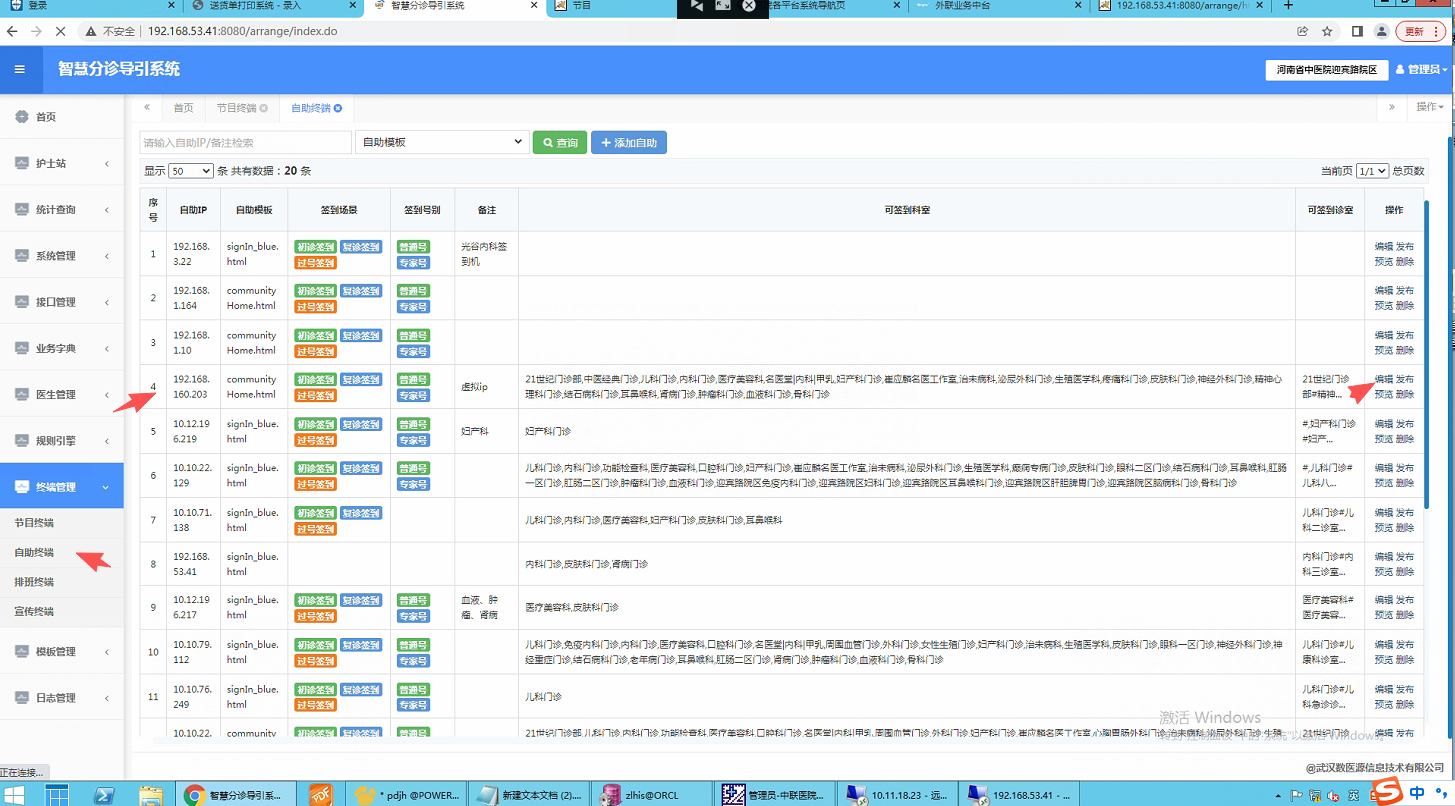Image resolution: width=1455 pixels, height=806 pixels.
Task: Bookmark this page with the star icon
Action: point(1327,31)
